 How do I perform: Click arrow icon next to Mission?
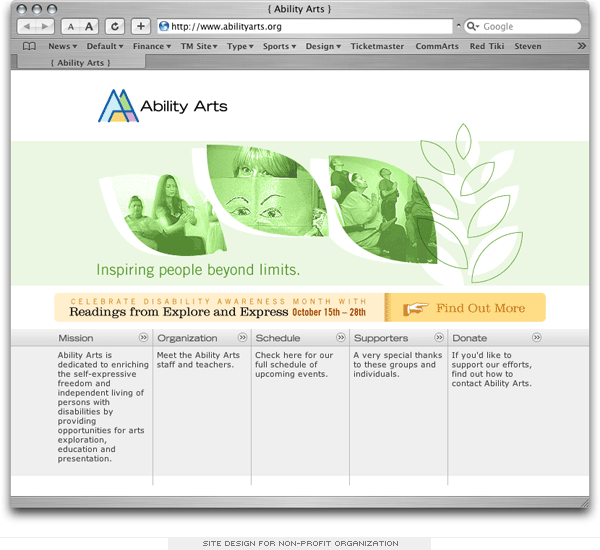tap(143, 338)
